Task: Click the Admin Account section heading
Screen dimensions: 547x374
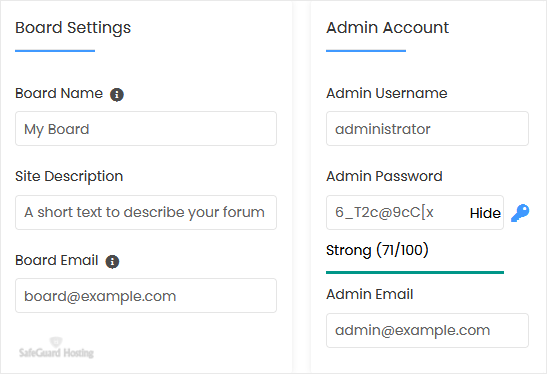Action: coord(388,28)
